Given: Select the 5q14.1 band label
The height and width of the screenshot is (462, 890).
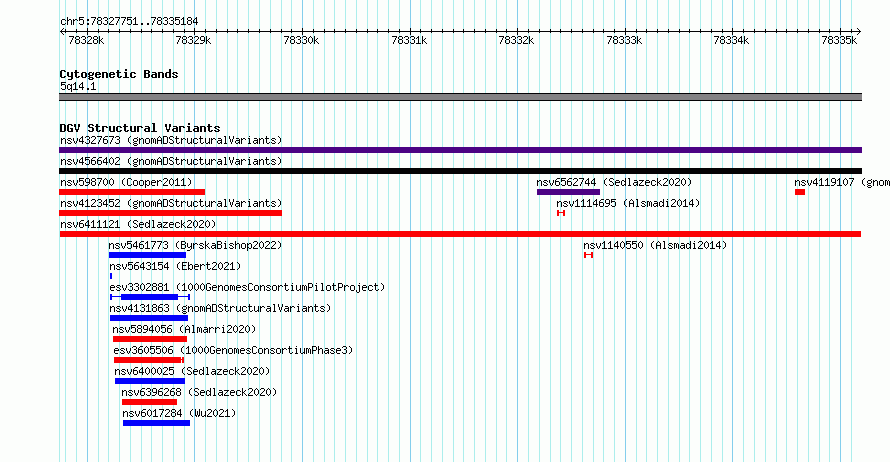Looking at the screenshot, I should click(78, 86).
